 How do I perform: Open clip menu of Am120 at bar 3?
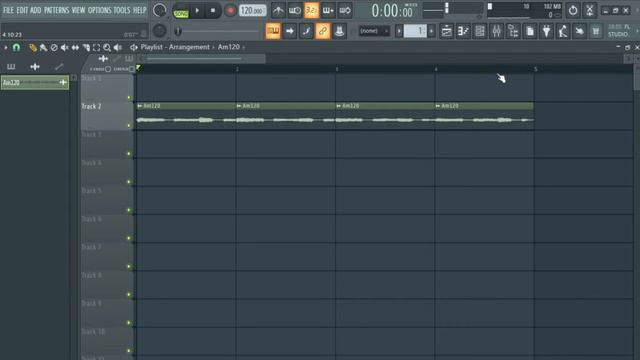[x=339, y=106]
